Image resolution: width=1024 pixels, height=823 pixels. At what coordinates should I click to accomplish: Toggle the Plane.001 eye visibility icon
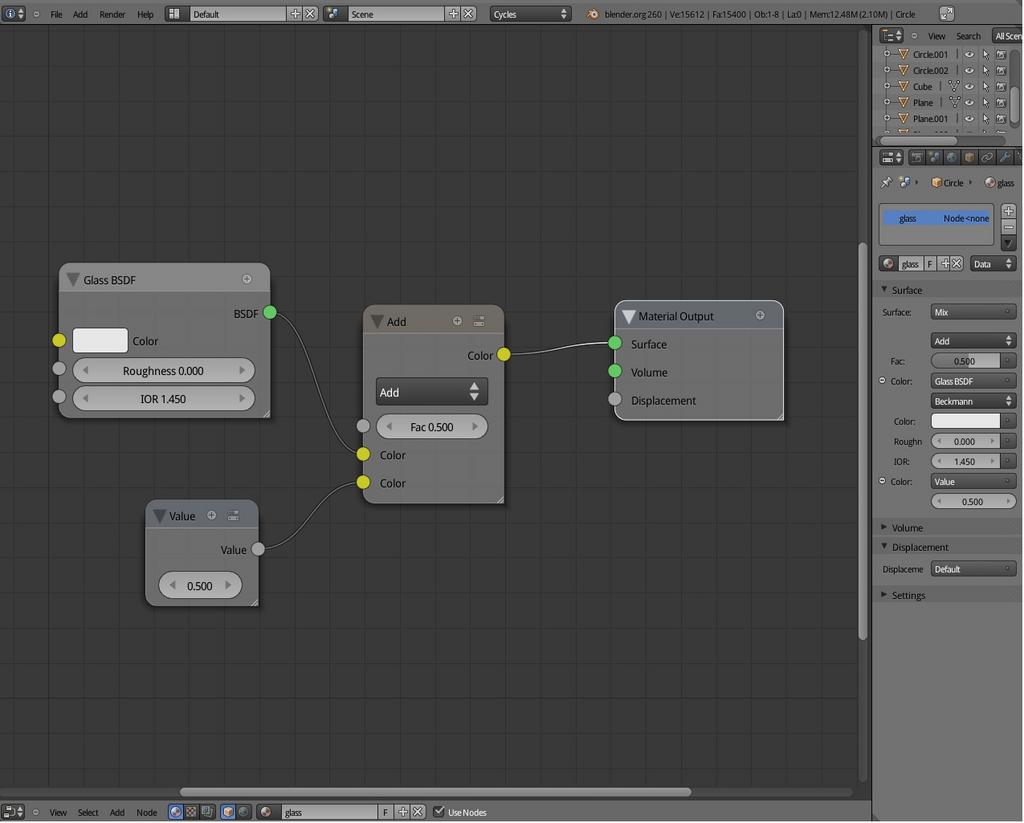(x=969, y=119)
